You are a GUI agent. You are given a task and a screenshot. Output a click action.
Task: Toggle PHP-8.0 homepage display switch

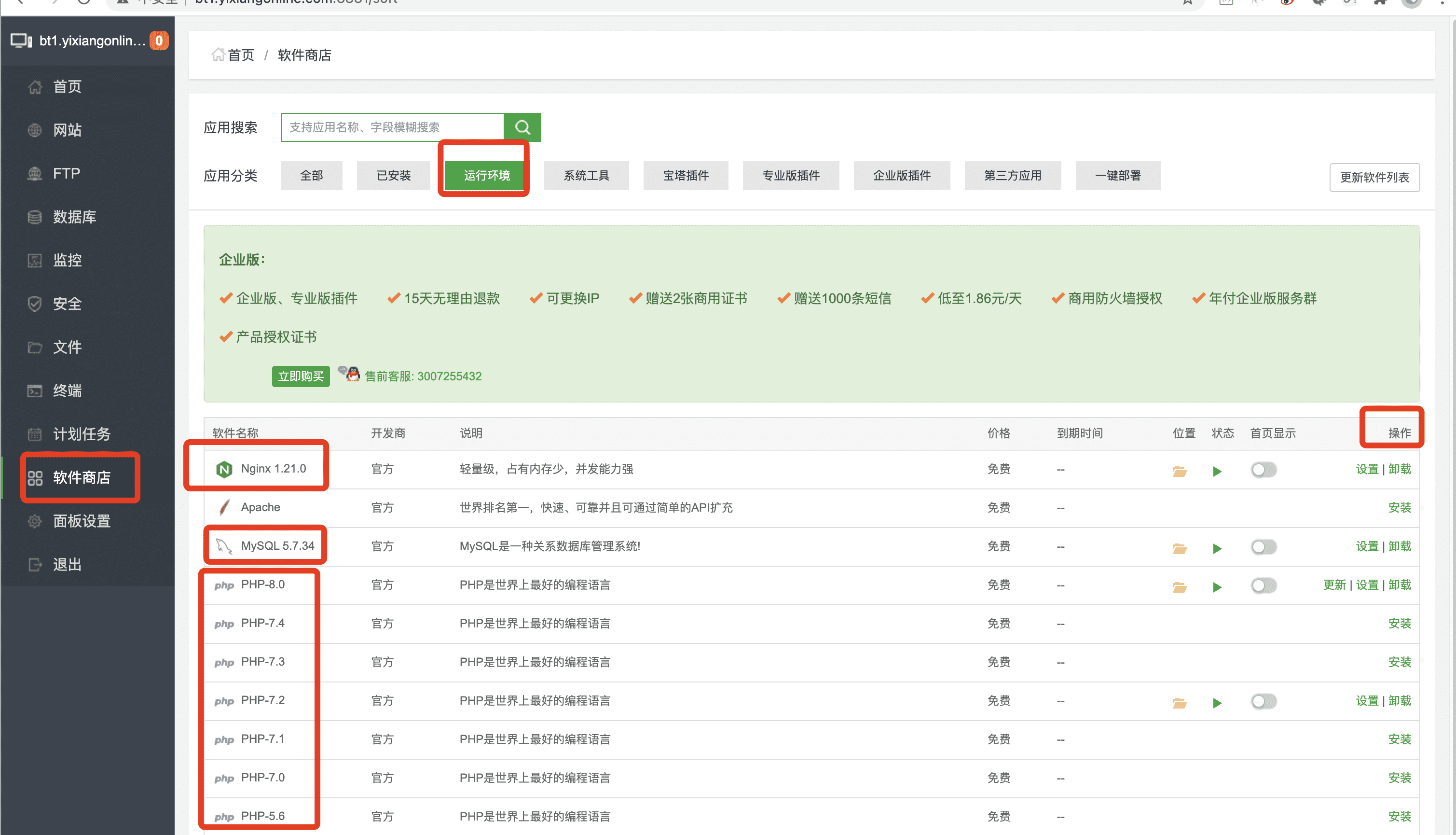(1264, 585)
